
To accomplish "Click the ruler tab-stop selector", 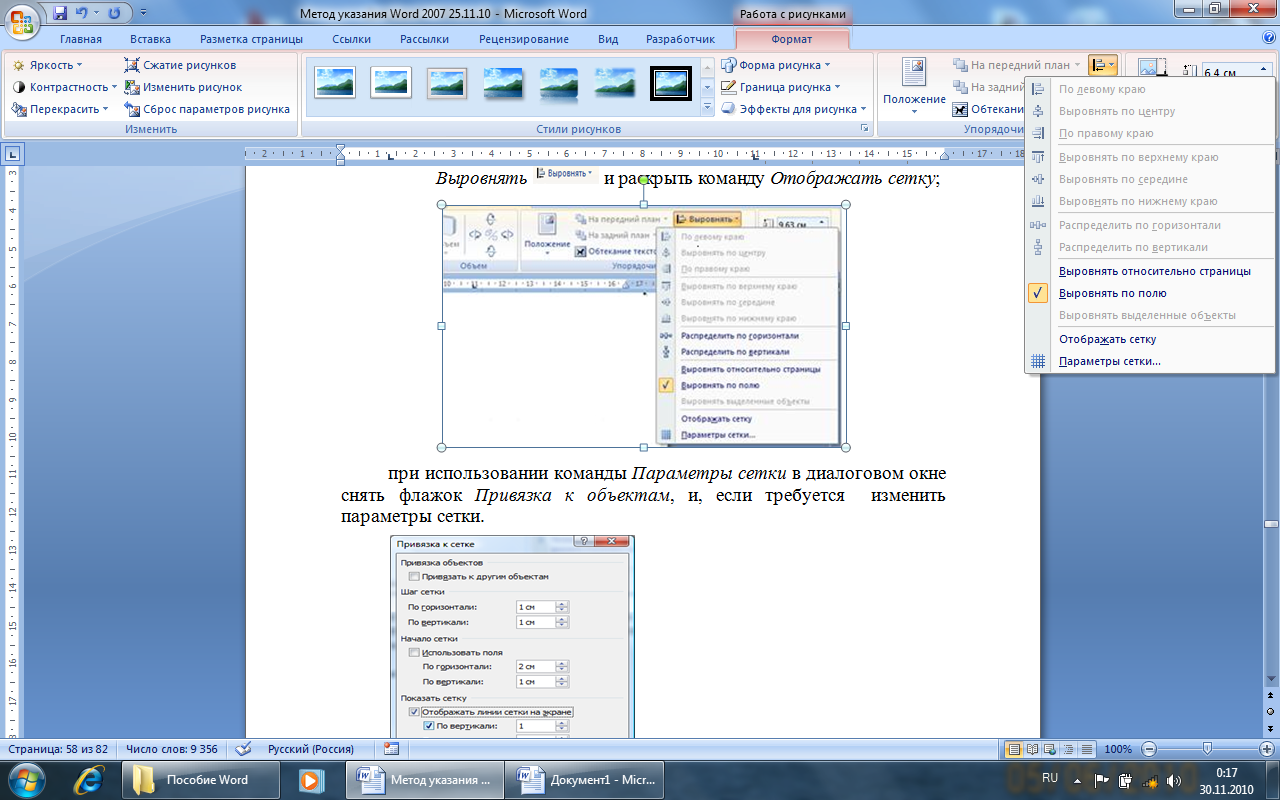I will (x=13, y=154).
